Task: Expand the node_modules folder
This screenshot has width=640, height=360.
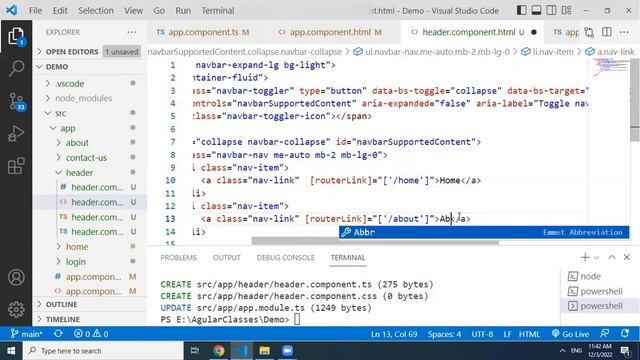Action: click(90, 98)
